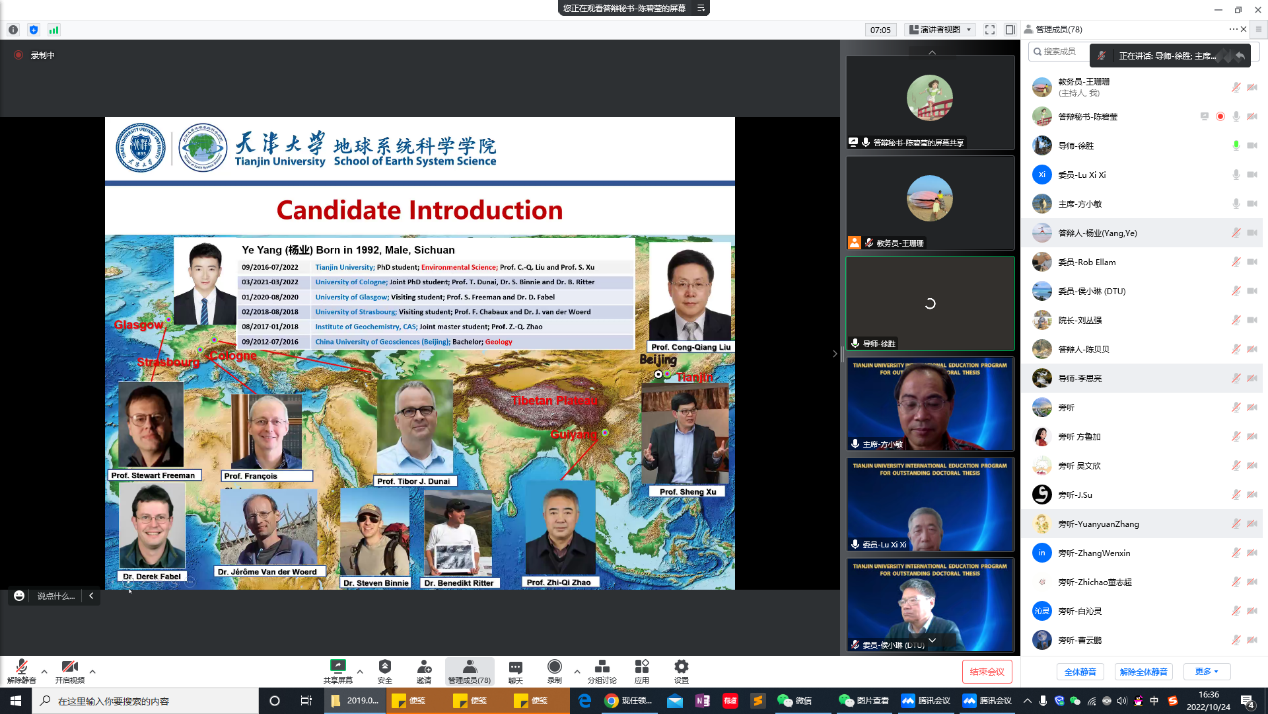
Task: Click the 全体静音 mute-all button
Action: click(1080, 672)
